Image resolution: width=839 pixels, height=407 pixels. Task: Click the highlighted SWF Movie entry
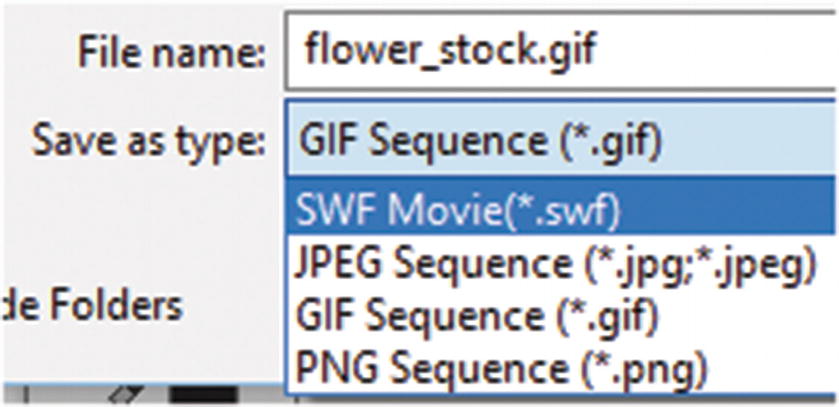458,210
